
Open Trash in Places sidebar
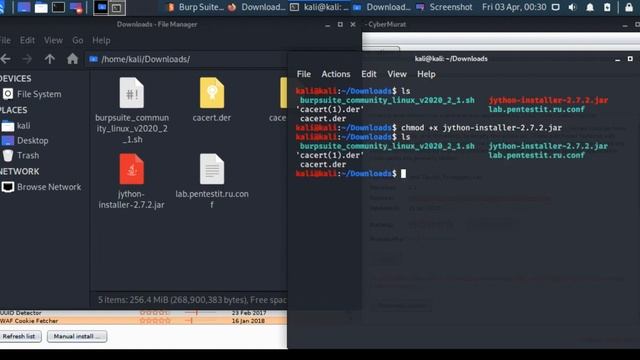pyautogui.click(x=21, y=156)
